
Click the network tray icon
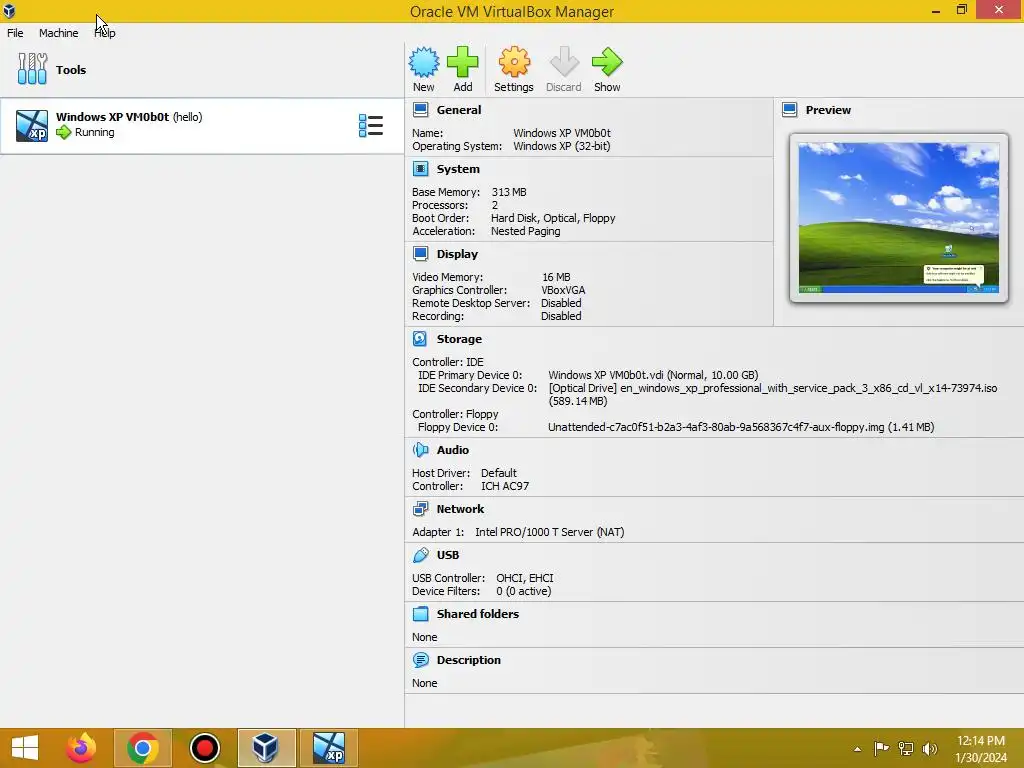click(x=906, y=748)
